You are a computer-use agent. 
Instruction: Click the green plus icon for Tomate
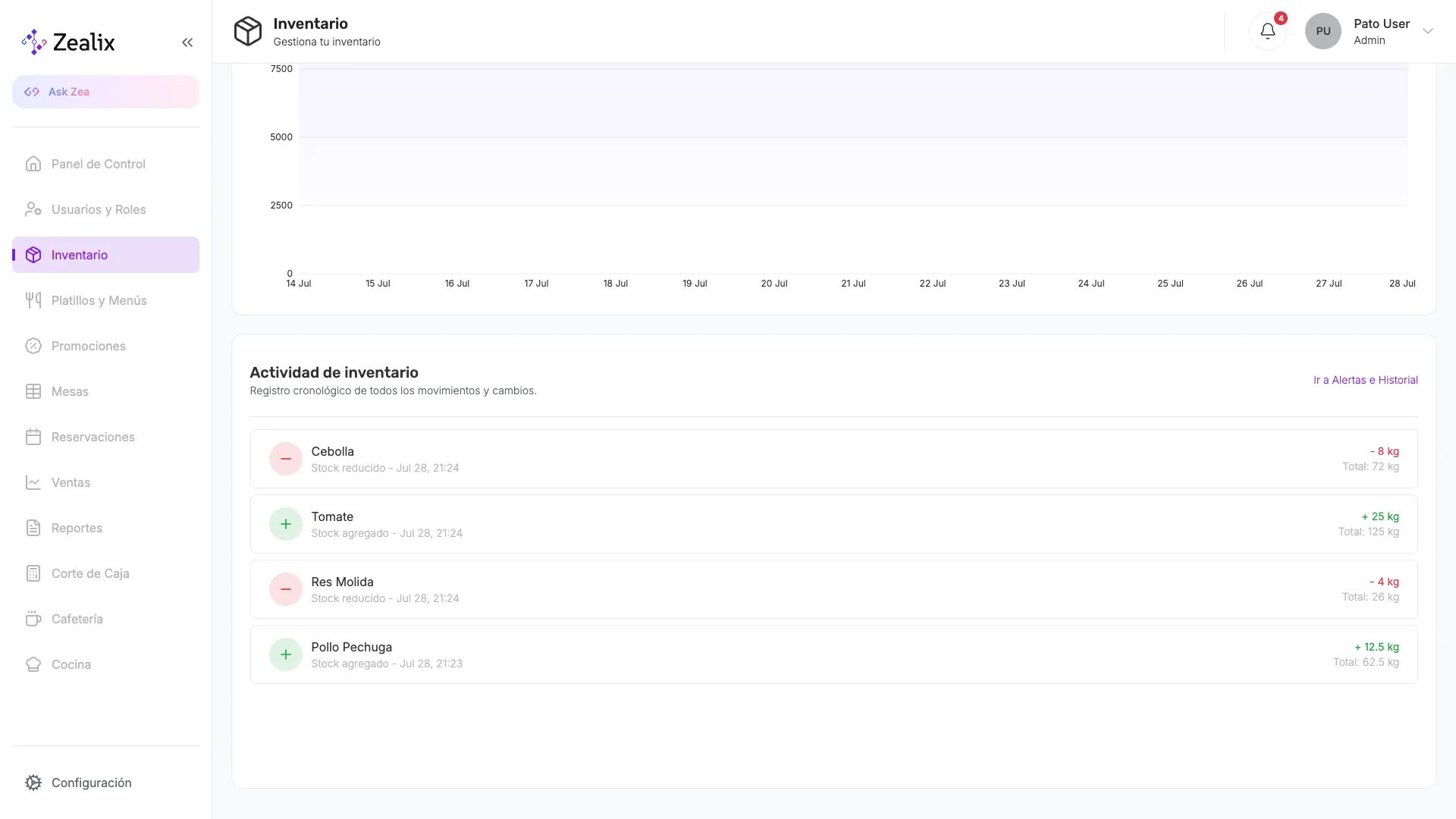(286, 524)
